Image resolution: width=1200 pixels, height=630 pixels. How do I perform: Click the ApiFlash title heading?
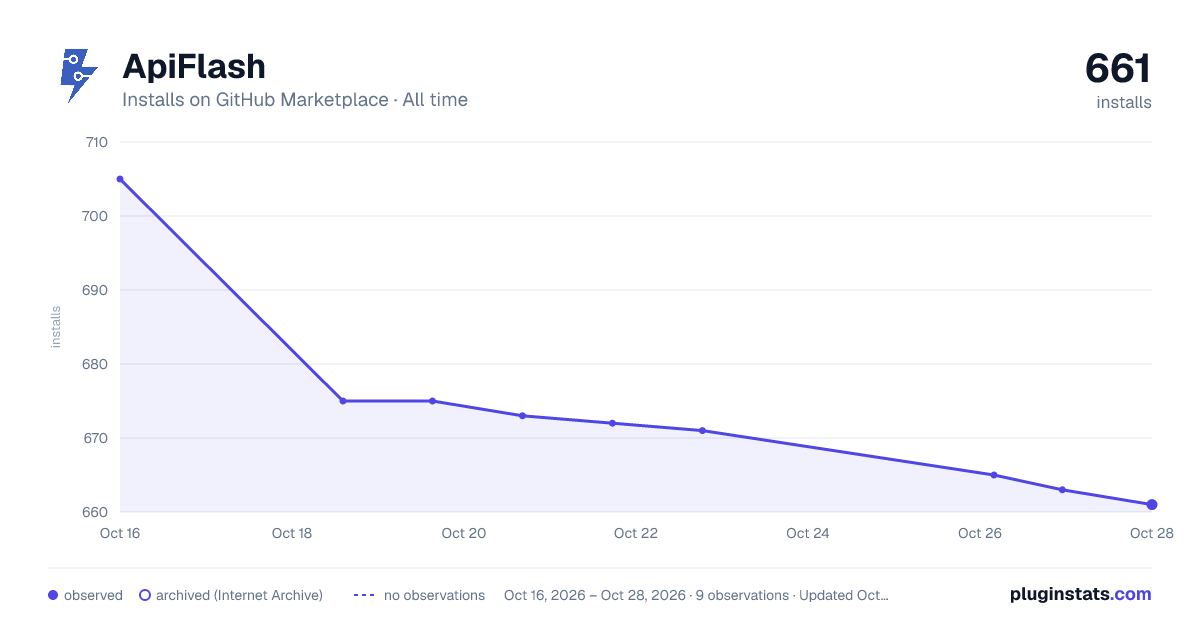click(x=194, y=67)
